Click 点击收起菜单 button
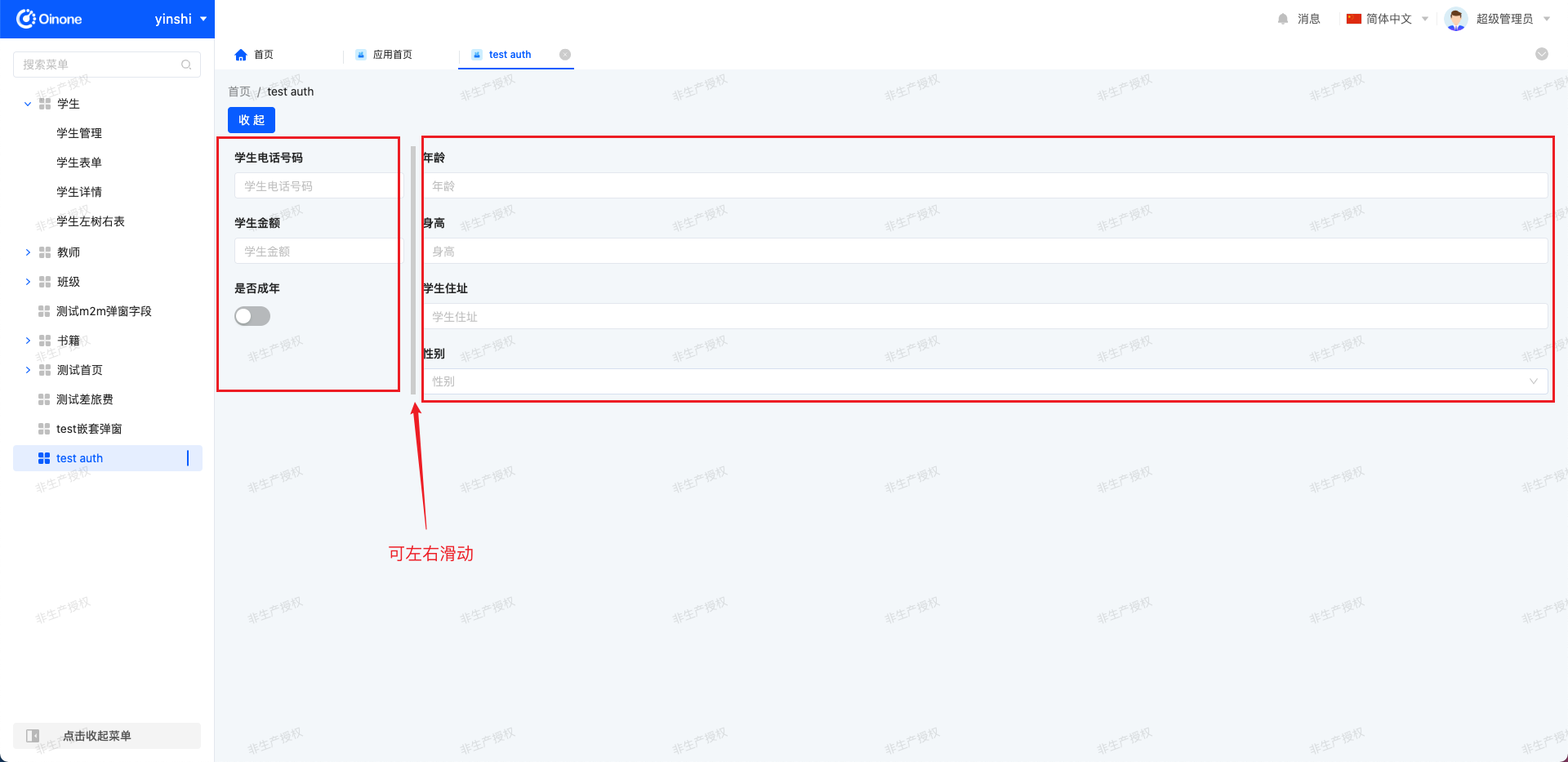1568x762 pixels. pyautogui.click(x=107, y=736)
